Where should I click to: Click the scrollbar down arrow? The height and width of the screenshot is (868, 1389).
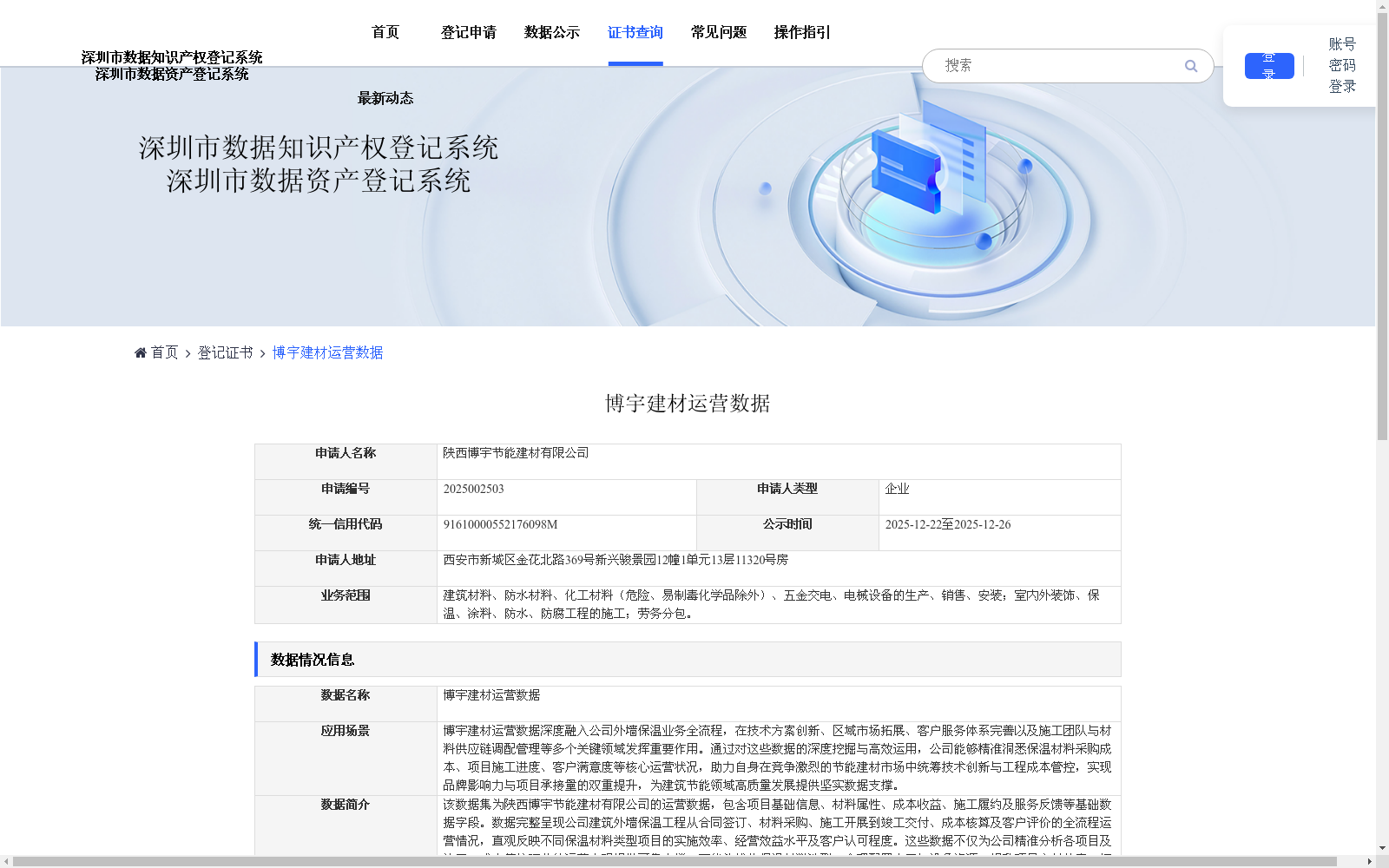pos(1382,848)
